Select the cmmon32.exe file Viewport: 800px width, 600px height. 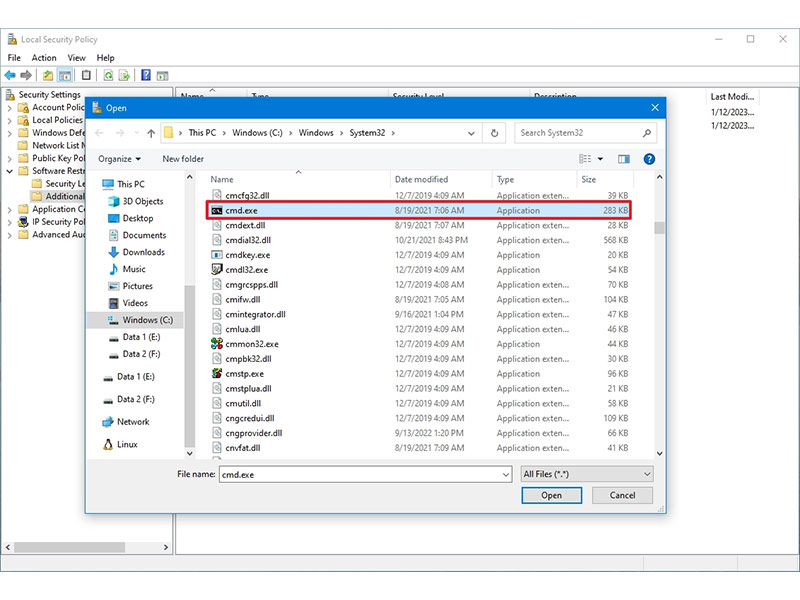click(245, 344)
